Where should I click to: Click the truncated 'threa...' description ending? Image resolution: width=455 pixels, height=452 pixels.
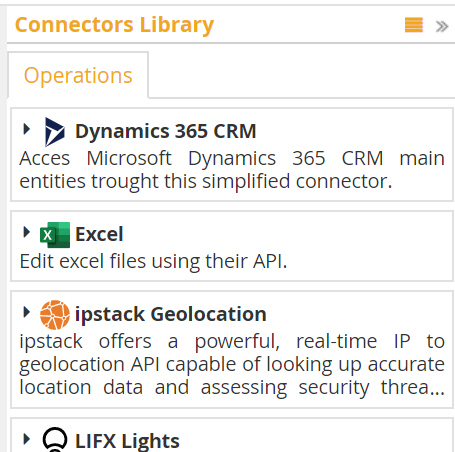coord(413,387)
